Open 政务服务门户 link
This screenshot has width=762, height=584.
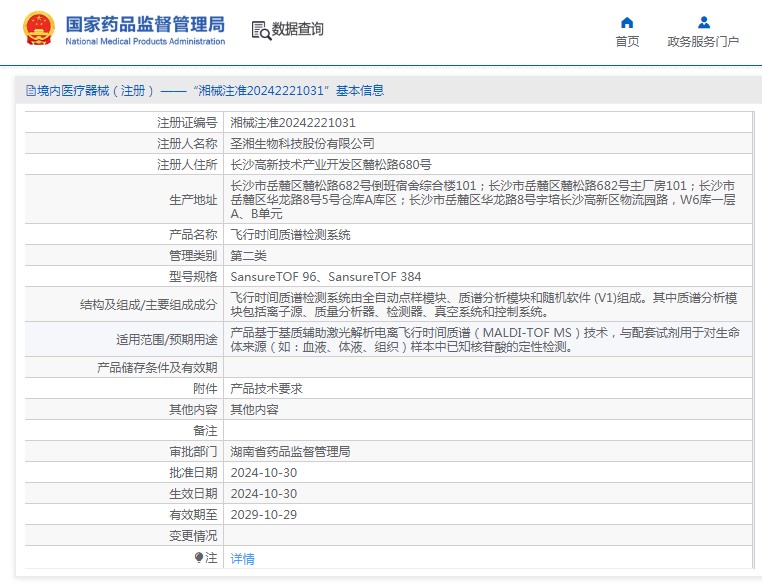[x=703, y=42]
